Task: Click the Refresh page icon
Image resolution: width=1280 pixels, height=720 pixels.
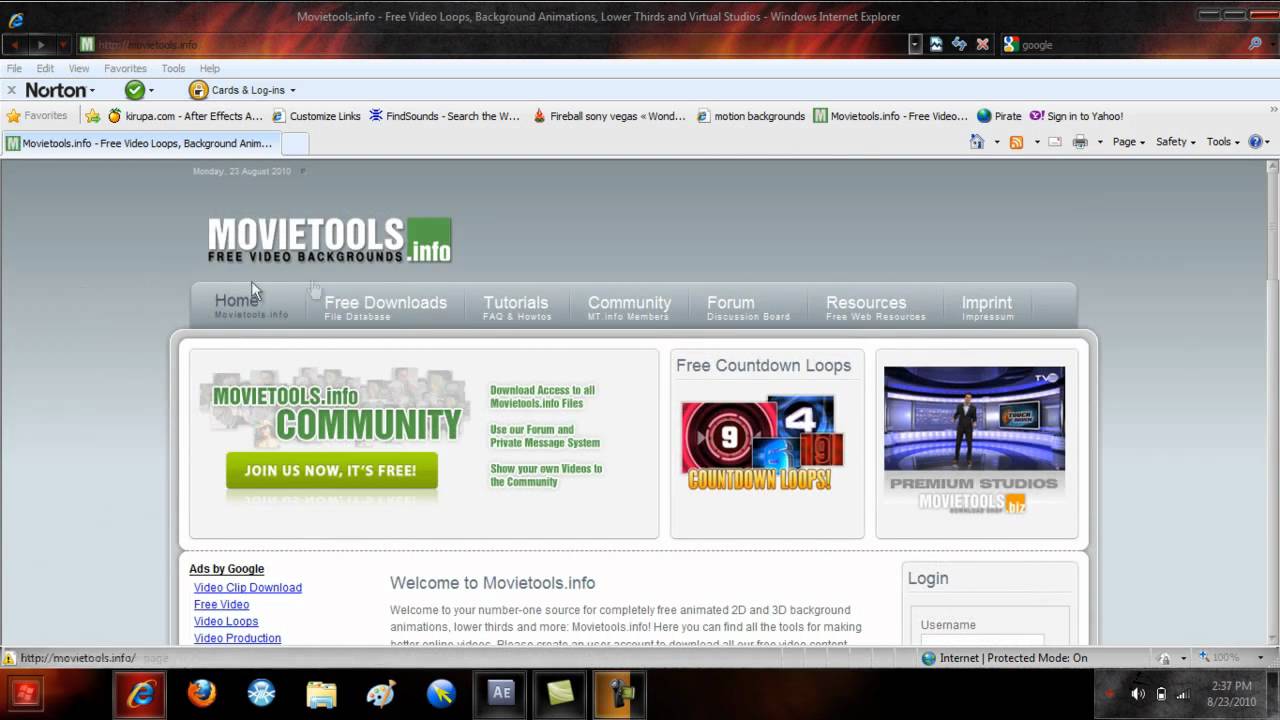Action: (959, 44)
